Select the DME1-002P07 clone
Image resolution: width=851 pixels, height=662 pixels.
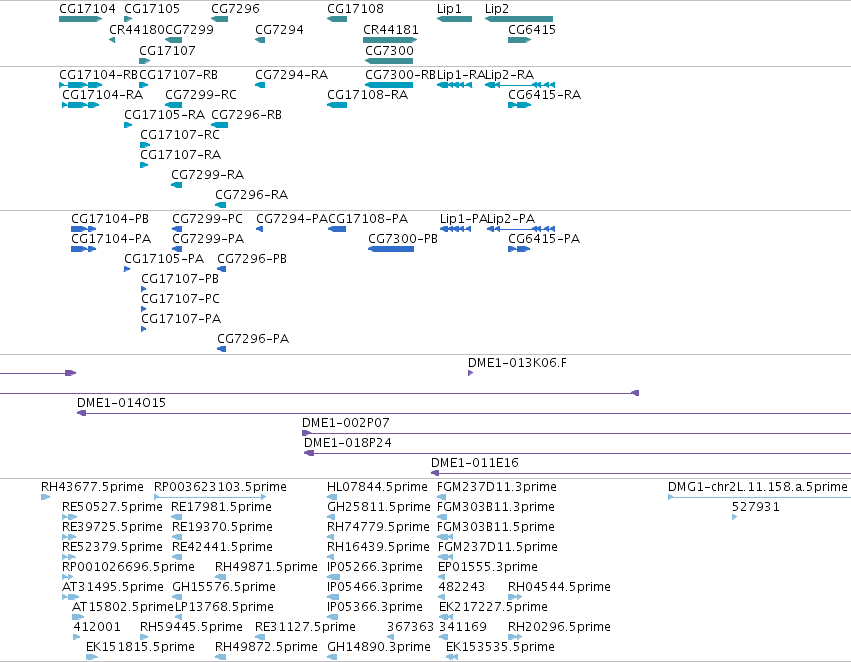(x=576, y=433)
